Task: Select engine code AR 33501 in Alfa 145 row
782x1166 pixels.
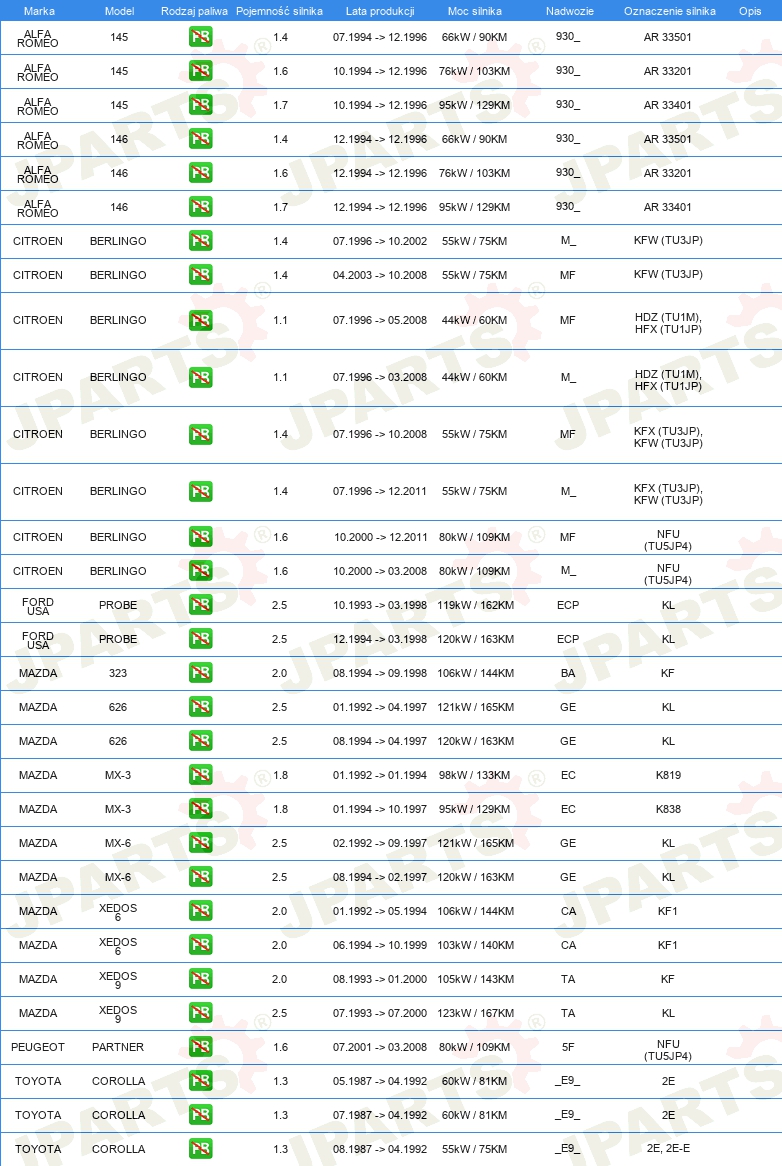Action: tap(668, 37)
